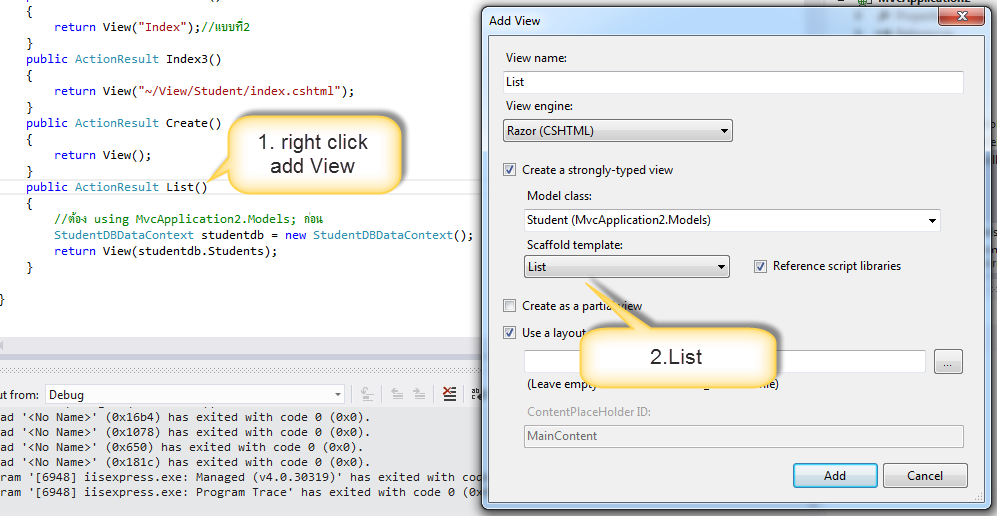Disable Reference script libraries checkbox

tap(761, 266)
